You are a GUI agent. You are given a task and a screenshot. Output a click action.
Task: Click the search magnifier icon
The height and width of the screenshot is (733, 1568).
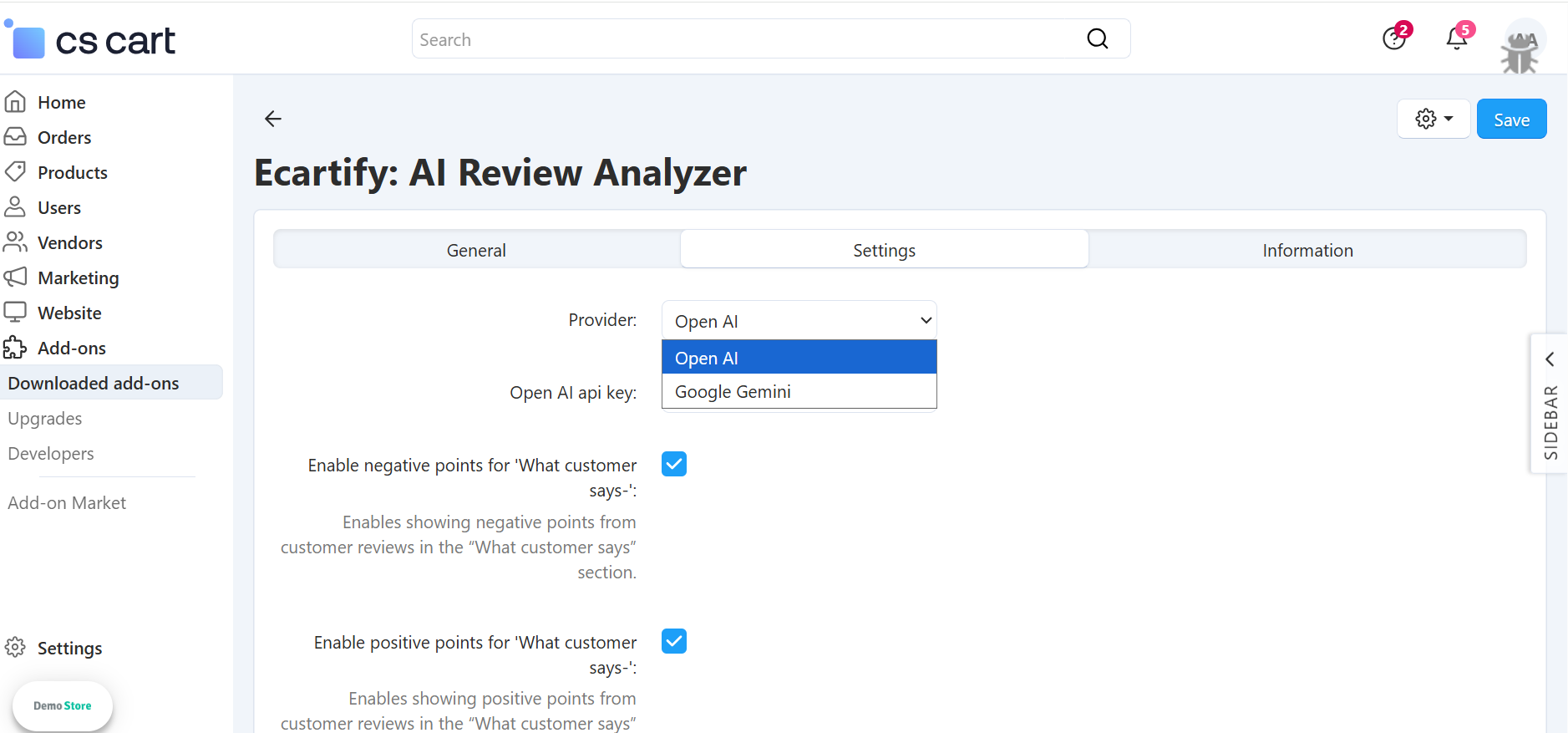coord(1097,39)
